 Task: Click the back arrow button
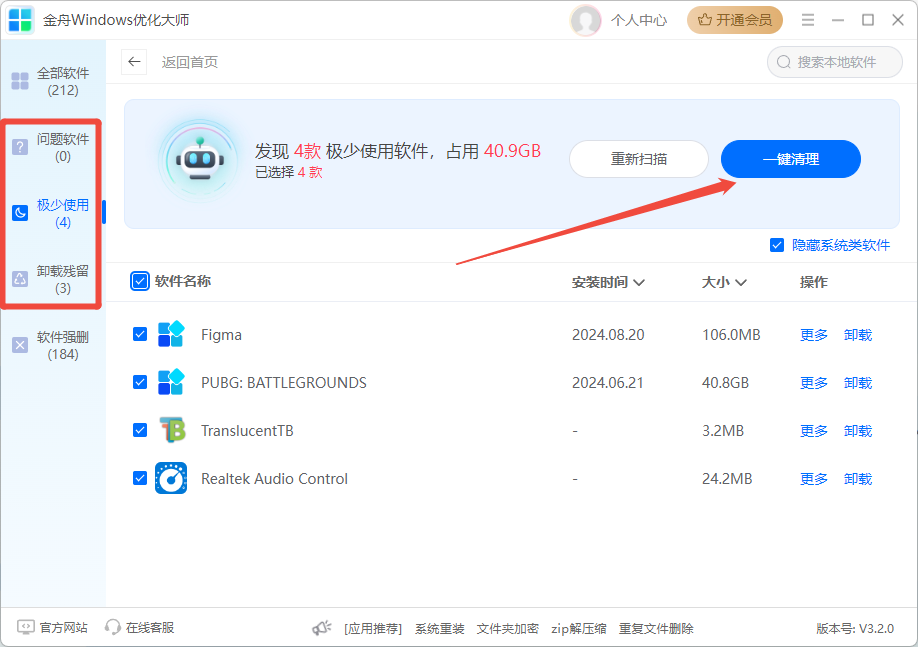pyautogui.click(x=134, y=61)
